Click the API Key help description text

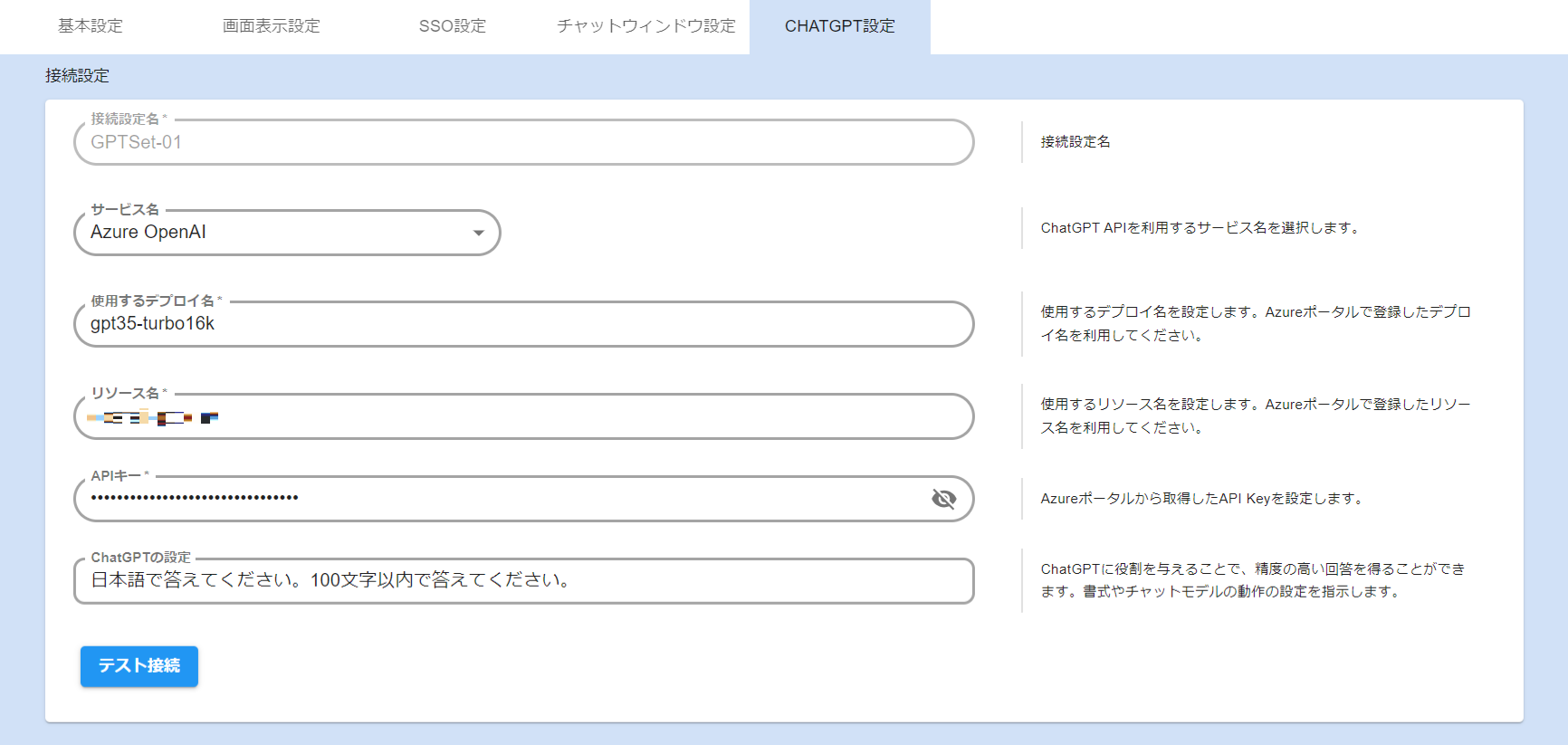1201,499
